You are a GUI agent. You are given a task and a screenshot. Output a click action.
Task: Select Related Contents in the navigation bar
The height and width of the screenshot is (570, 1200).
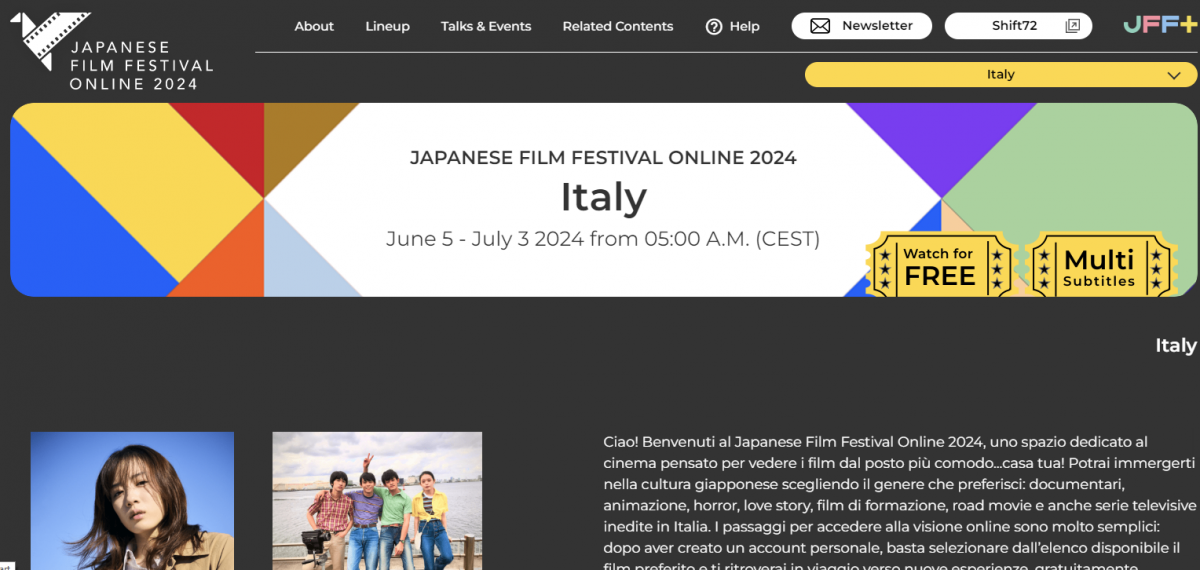pos(618,27)
